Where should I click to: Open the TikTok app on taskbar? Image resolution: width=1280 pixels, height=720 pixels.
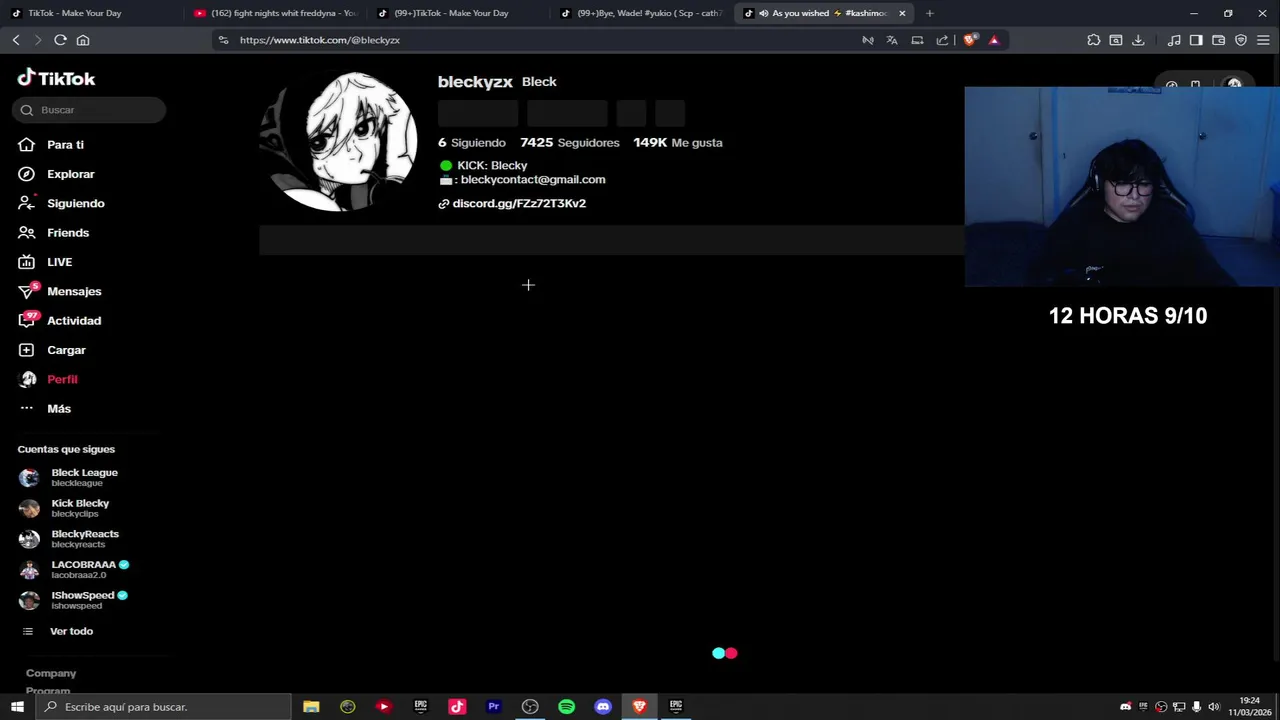(x=457, y=707)
